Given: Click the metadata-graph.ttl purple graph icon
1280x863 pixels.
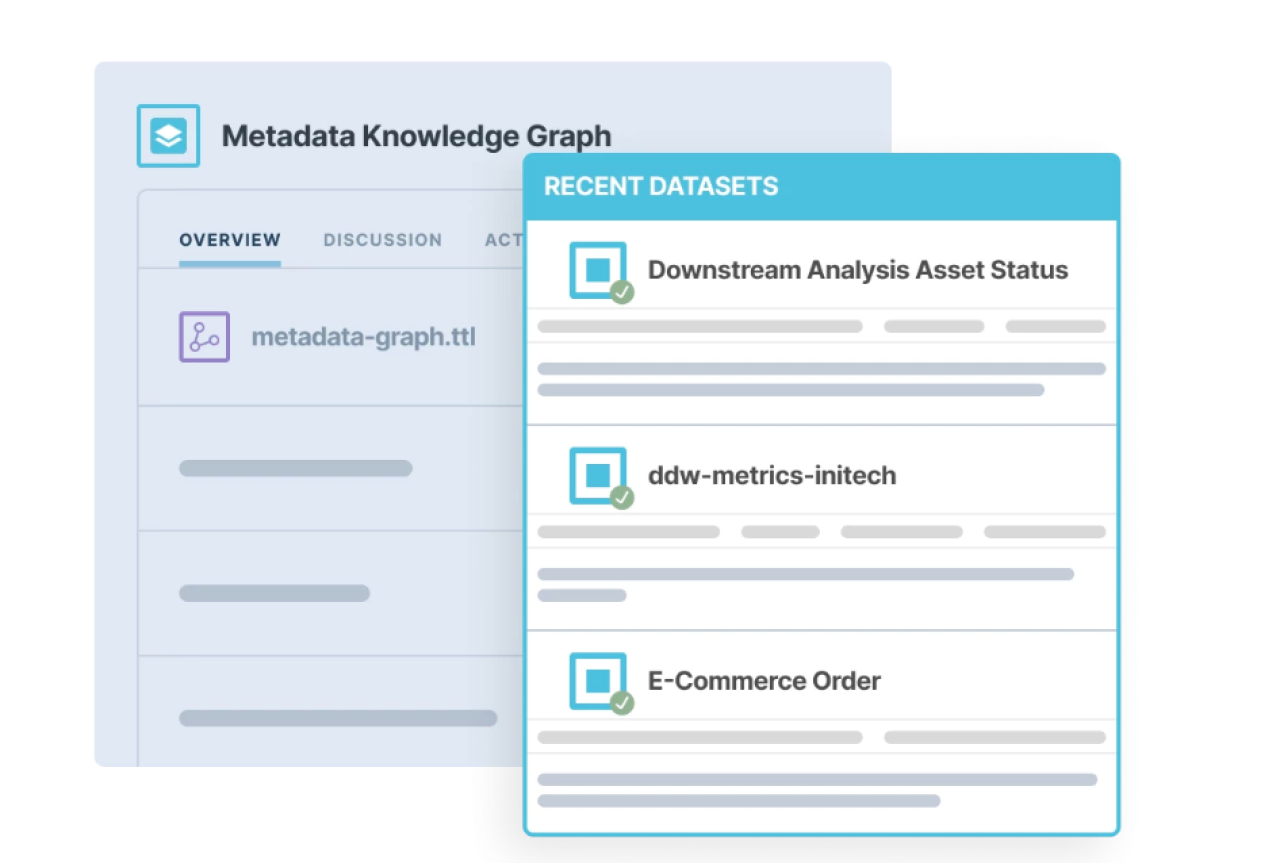Looking at the screenshot, I should [204, 337].
